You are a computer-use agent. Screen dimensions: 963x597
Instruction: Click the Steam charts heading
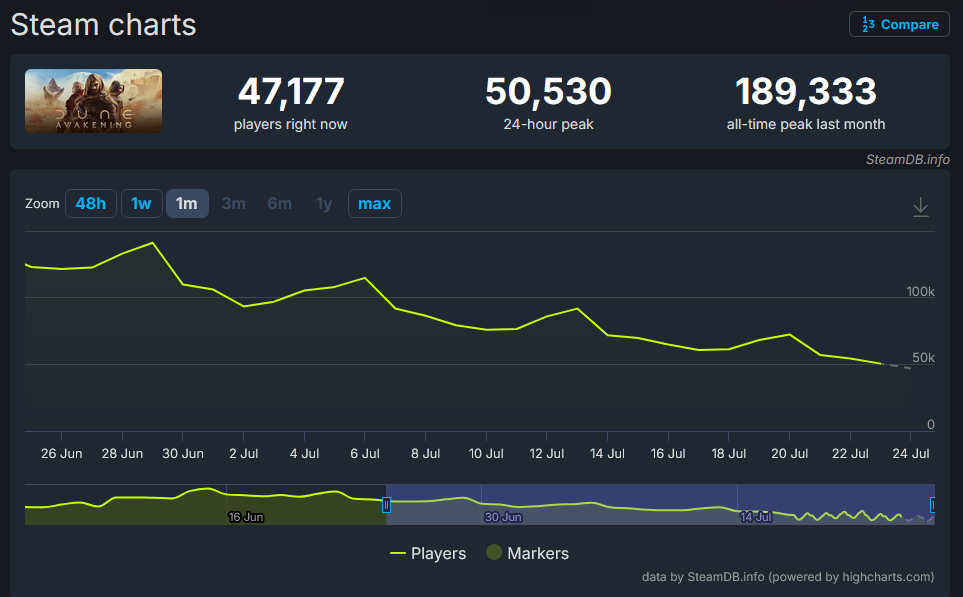[103, 25]
